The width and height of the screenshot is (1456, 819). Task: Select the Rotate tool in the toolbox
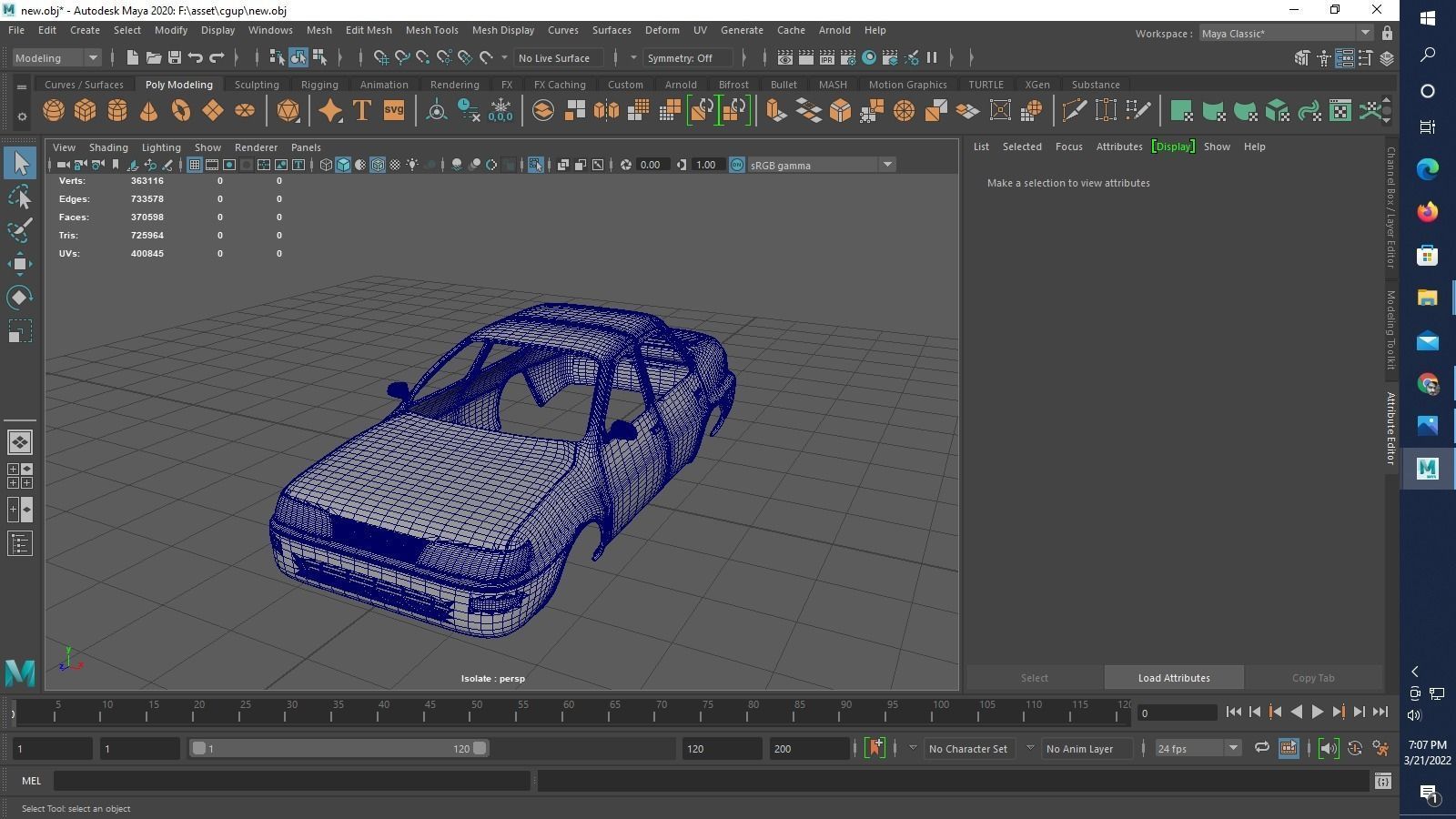point(20,298)
